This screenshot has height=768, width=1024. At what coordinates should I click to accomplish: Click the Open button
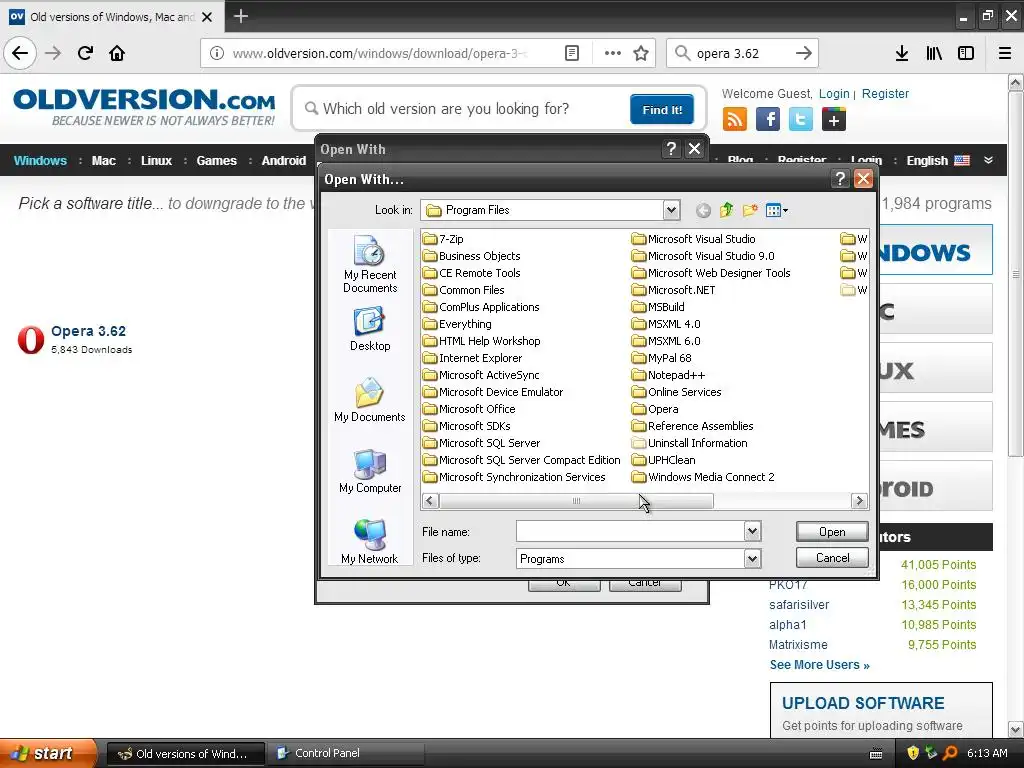tap(832, 532)
